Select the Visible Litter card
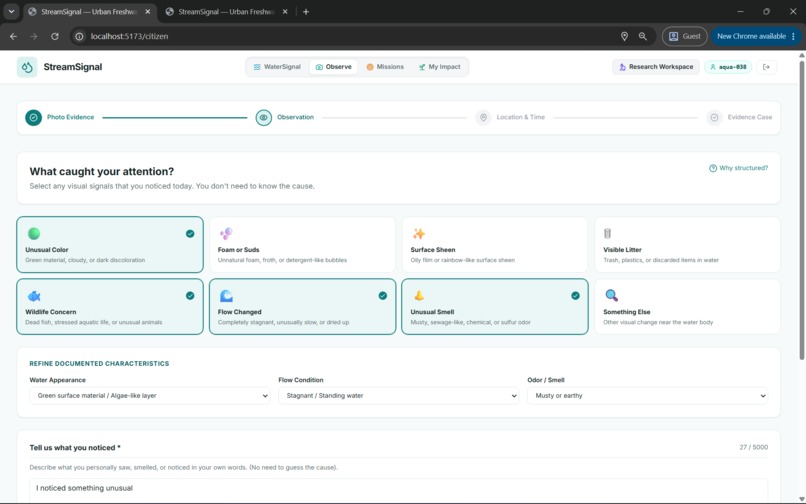The height and width of the screenshot is (504, 806). click(687, 245)
